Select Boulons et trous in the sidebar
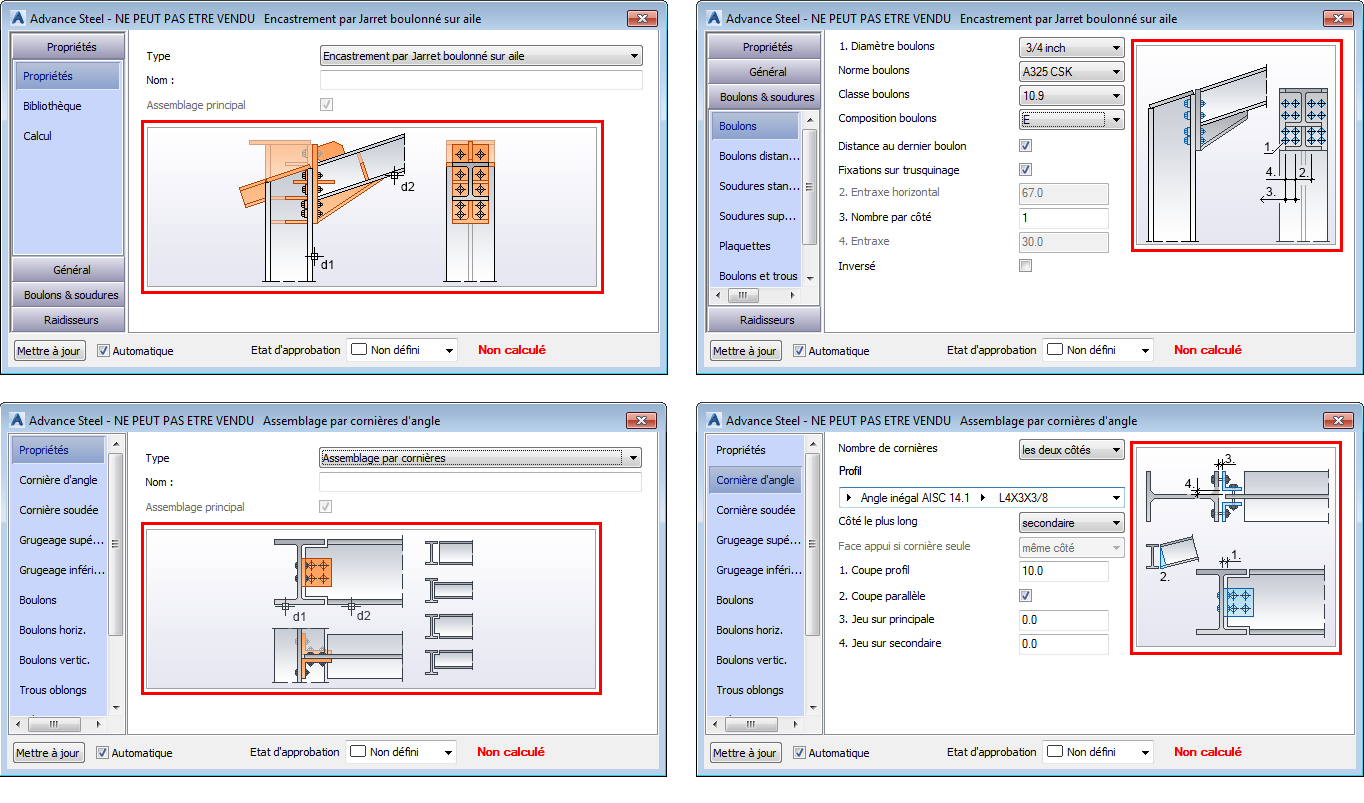Image resolution: width=1364 pixels, height=803 pixels. click(x=755, y=276)
